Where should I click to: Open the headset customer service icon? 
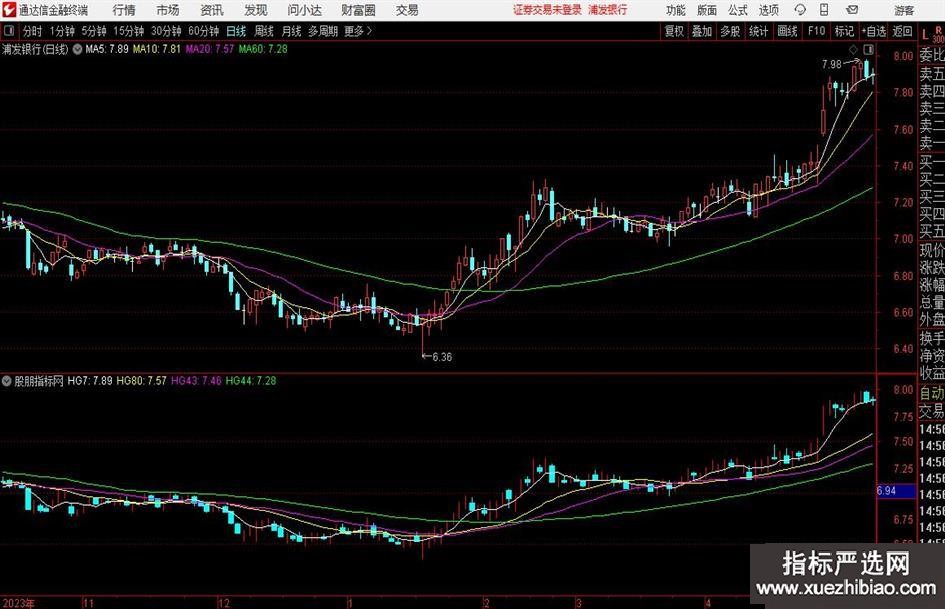pos(800,10)
